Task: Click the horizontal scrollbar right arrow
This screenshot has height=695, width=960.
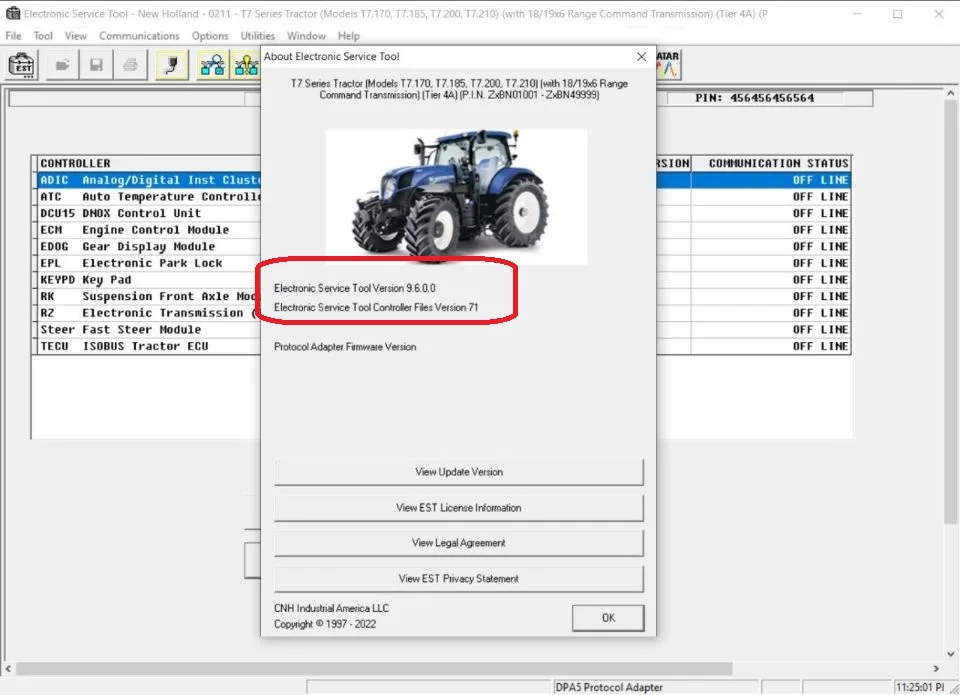Action: [936, 668]
